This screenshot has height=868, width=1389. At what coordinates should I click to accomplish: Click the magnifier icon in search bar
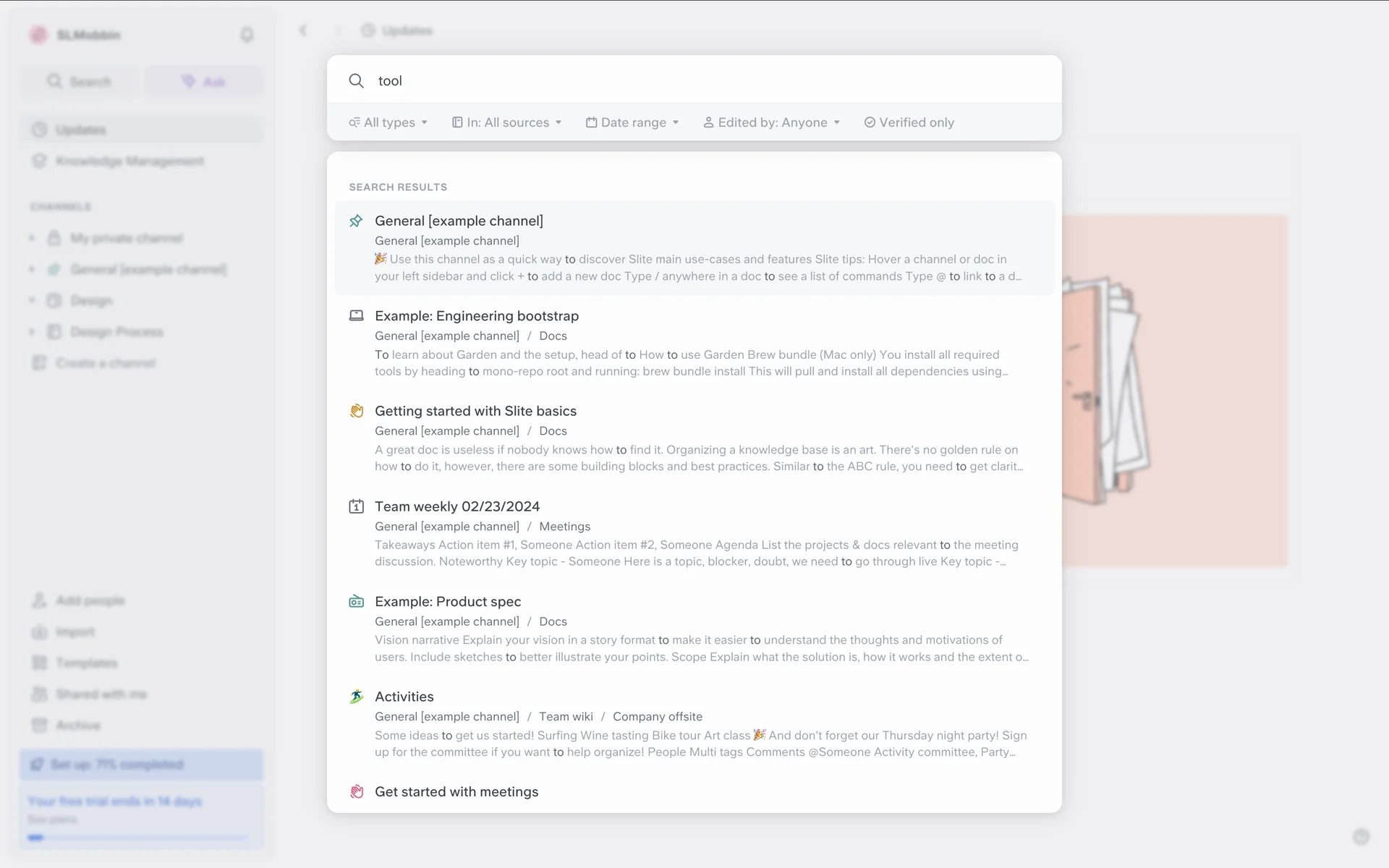click(x=356, y=81)
